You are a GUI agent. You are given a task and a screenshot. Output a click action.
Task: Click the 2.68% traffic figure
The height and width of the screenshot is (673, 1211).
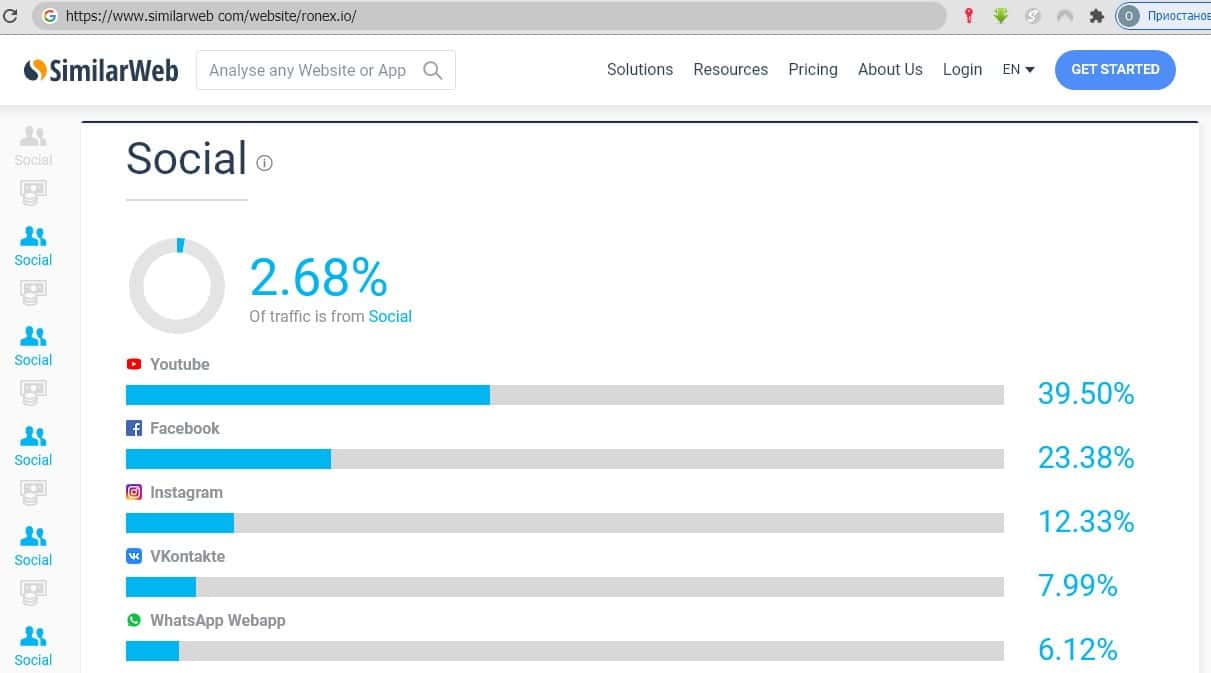318,277
